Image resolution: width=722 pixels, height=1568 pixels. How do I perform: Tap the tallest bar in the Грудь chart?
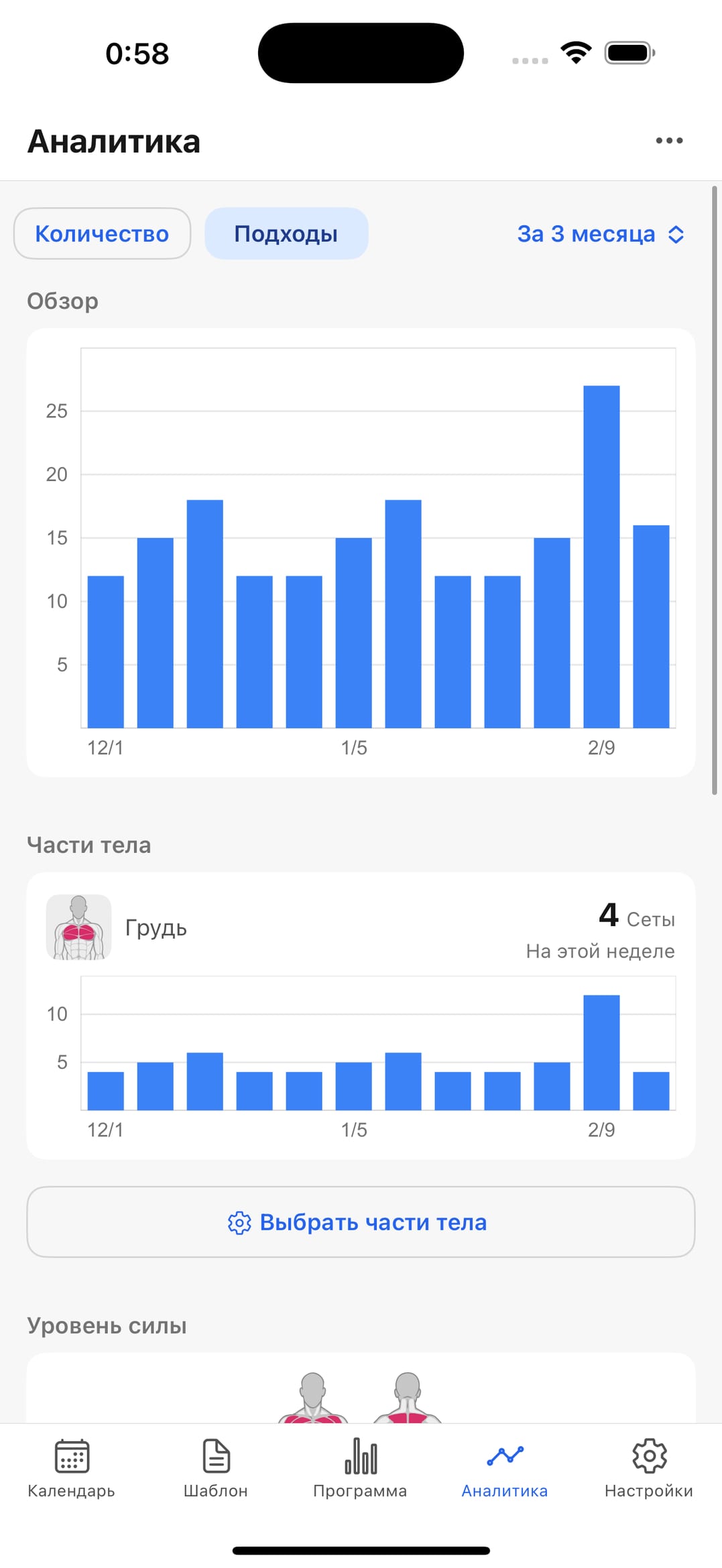point(601,1052)
